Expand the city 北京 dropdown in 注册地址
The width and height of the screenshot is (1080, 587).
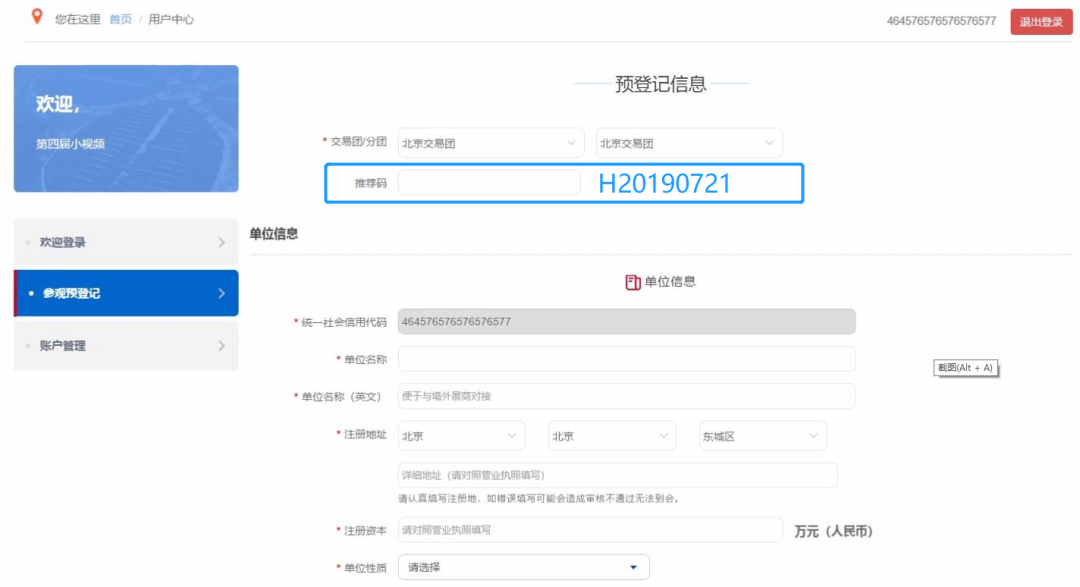click(x=612, y=436)
